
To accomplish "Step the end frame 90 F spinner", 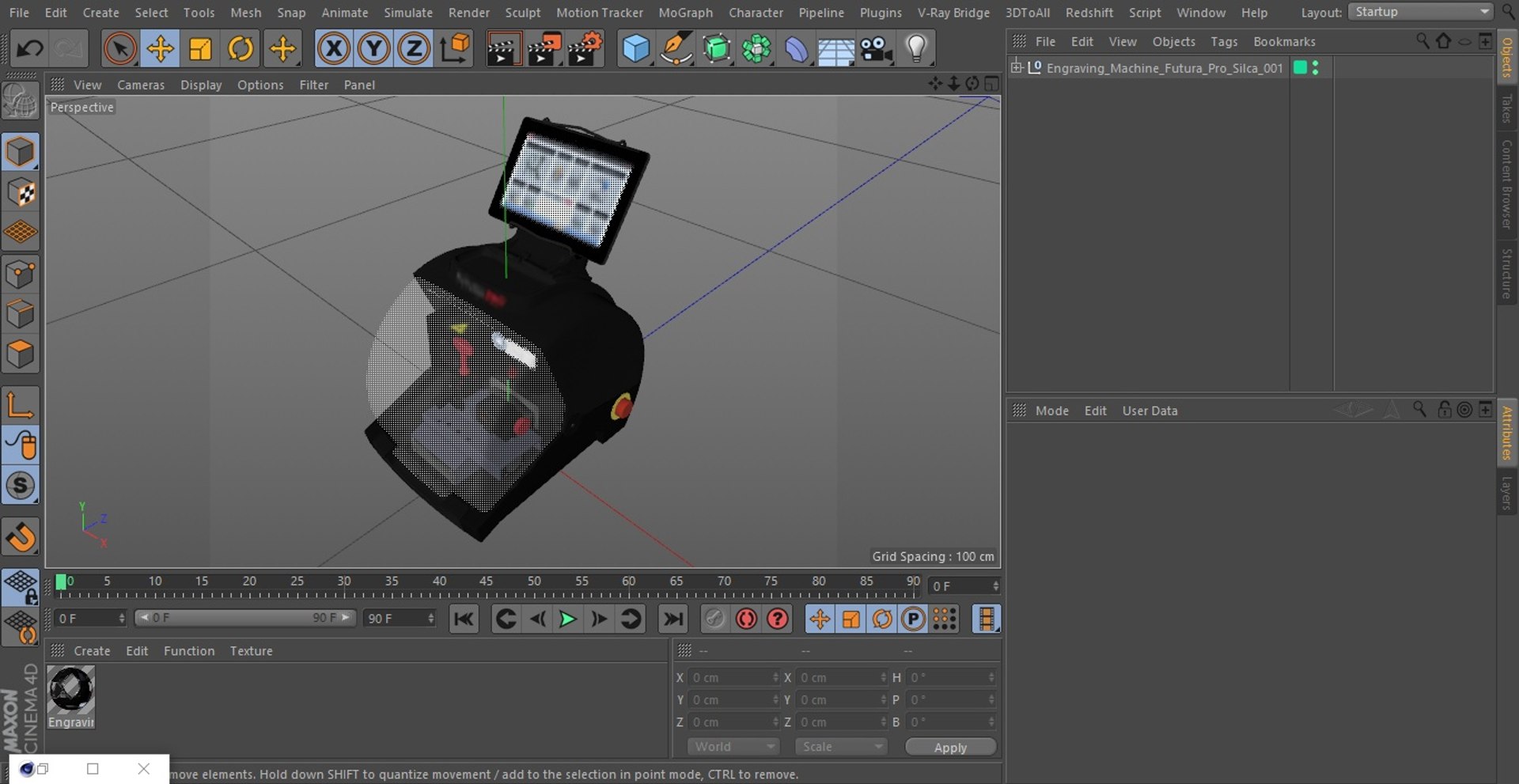I will pyautogui.click(x=430, y=619).
